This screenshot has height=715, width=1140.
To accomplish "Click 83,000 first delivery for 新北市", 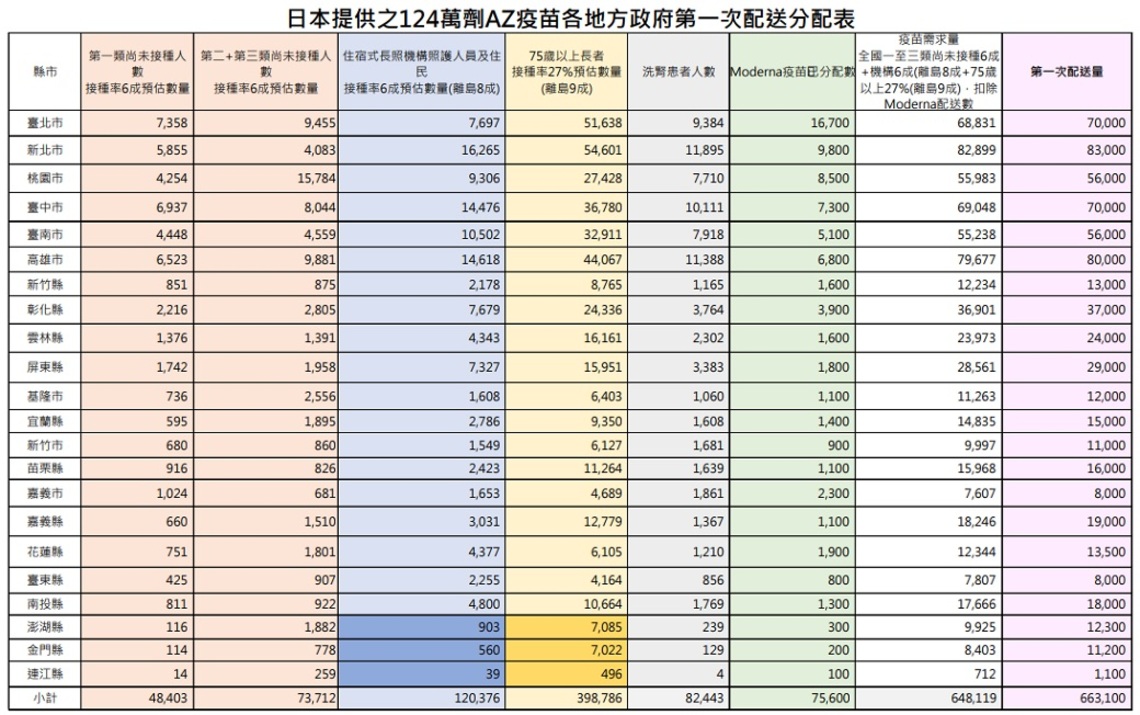I will (1106, 150).
